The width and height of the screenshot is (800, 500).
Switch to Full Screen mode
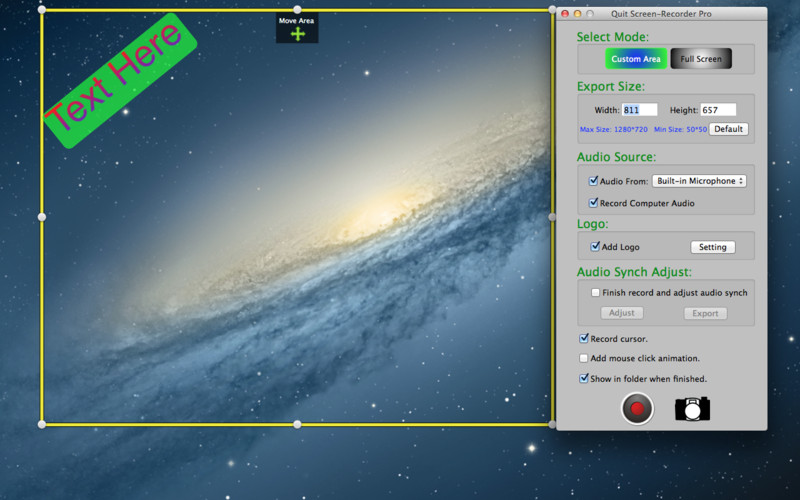tap(701, 59)
